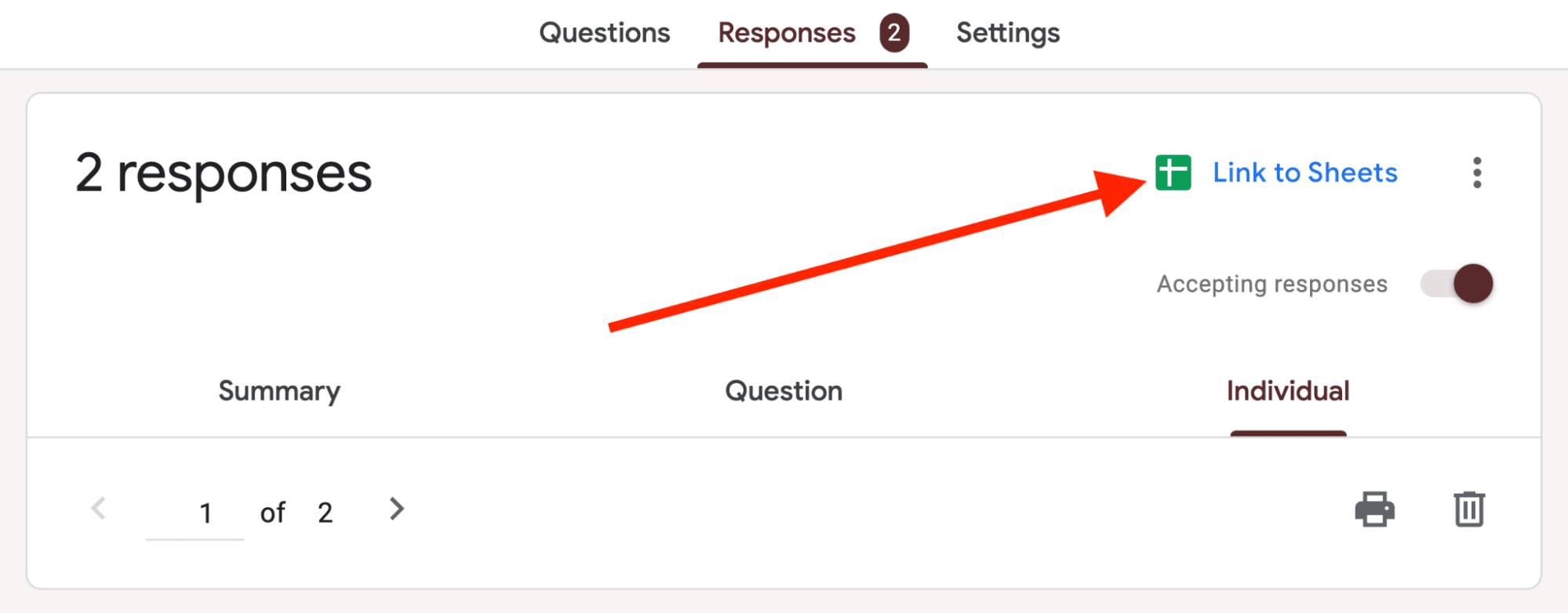Click the Link to Sheets link
This screenshot has width=1568, height=613.
[1305, 173]
